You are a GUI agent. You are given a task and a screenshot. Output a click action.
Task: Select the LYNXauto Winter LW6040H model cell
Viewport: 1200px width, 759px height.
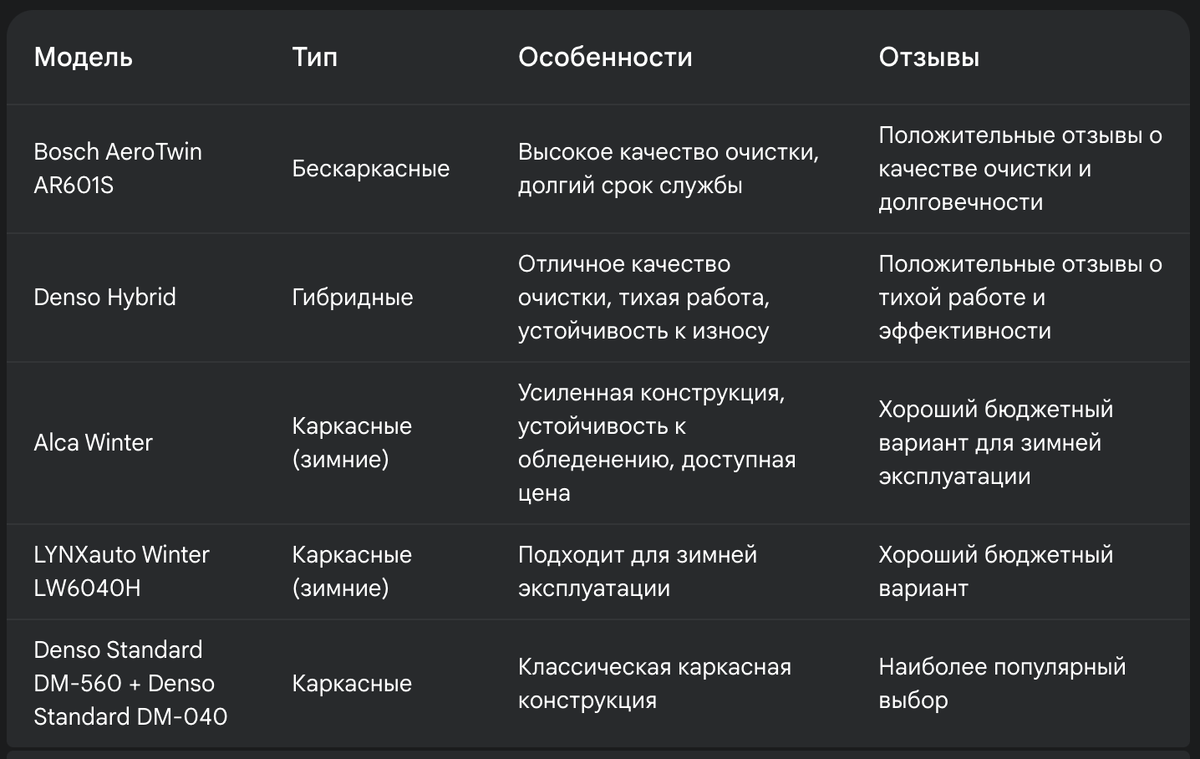[122, 571]
